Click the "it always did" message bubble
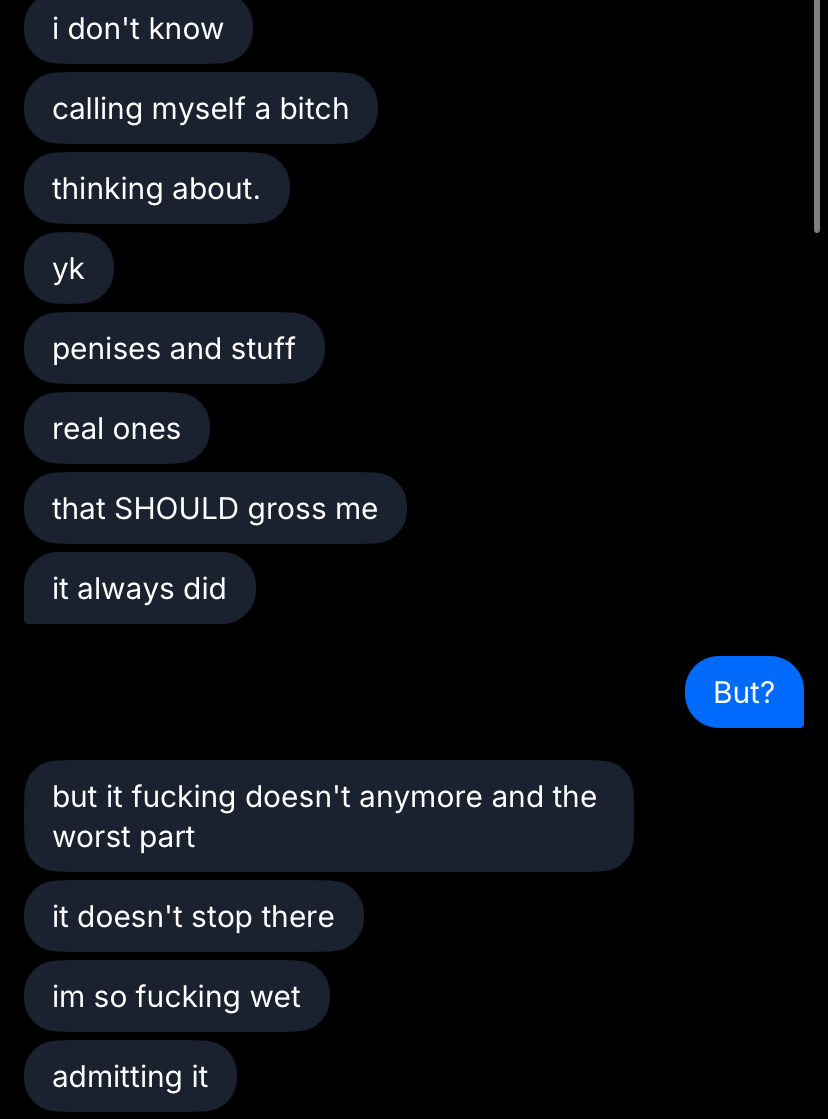This screenshot has width=828, height=1119. click(x=139, y=588)
